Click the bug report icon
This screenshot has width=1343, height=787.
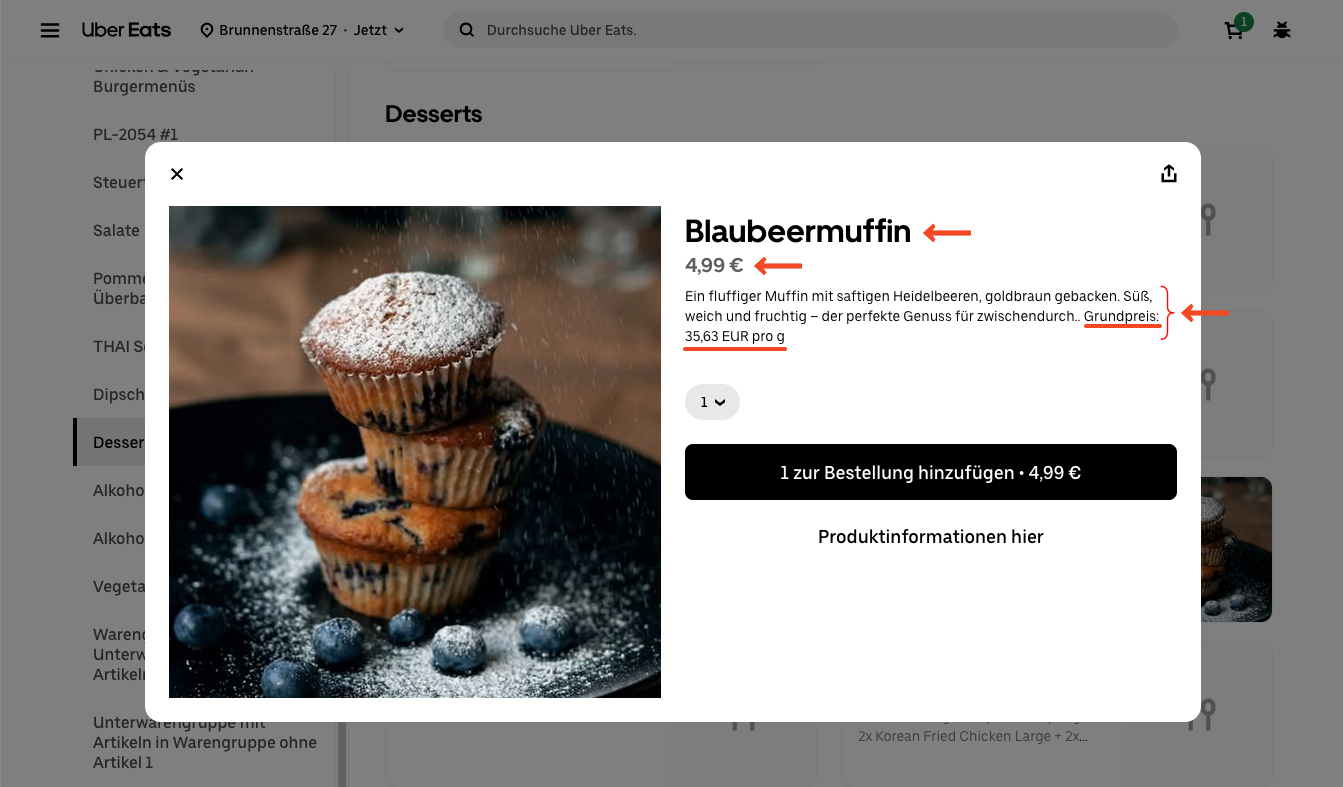tap(1282, 30)
